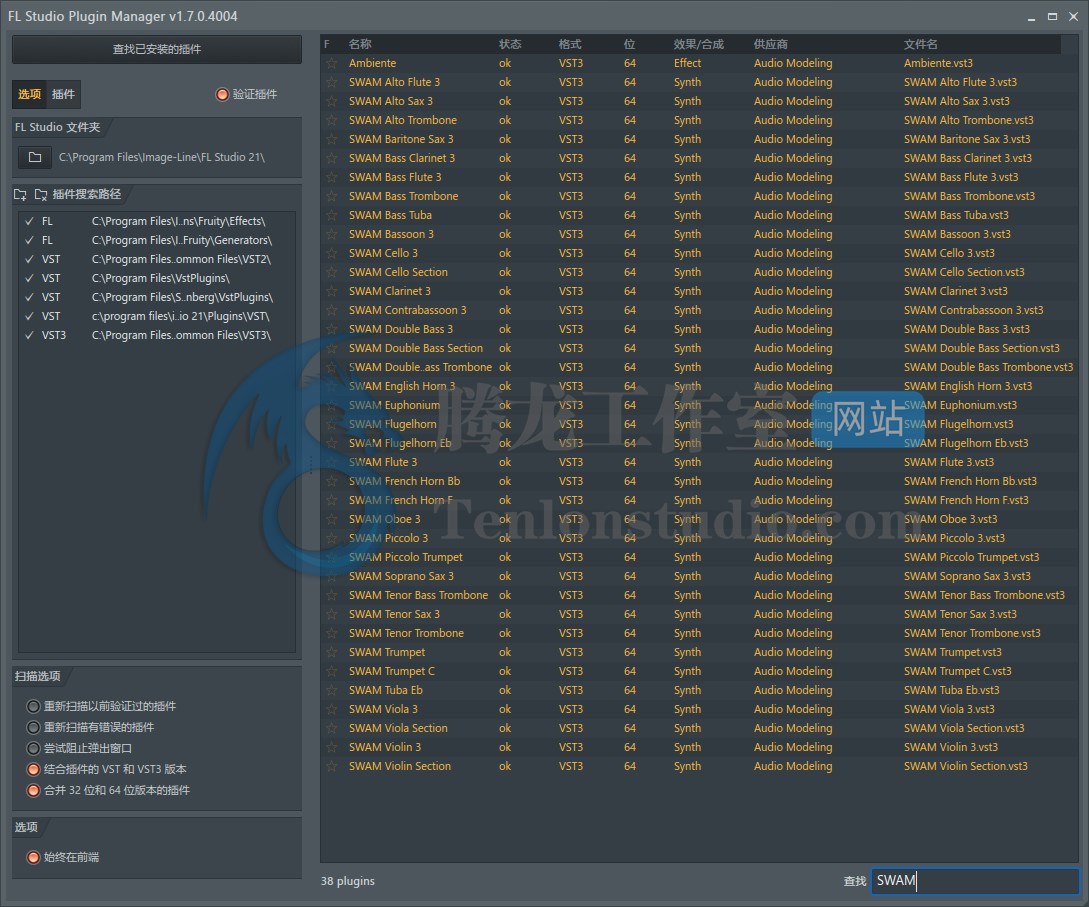Star the SWAM Violin Section plugin
The height and width of the screenshot is (907, 1089).
coord(331,766)
